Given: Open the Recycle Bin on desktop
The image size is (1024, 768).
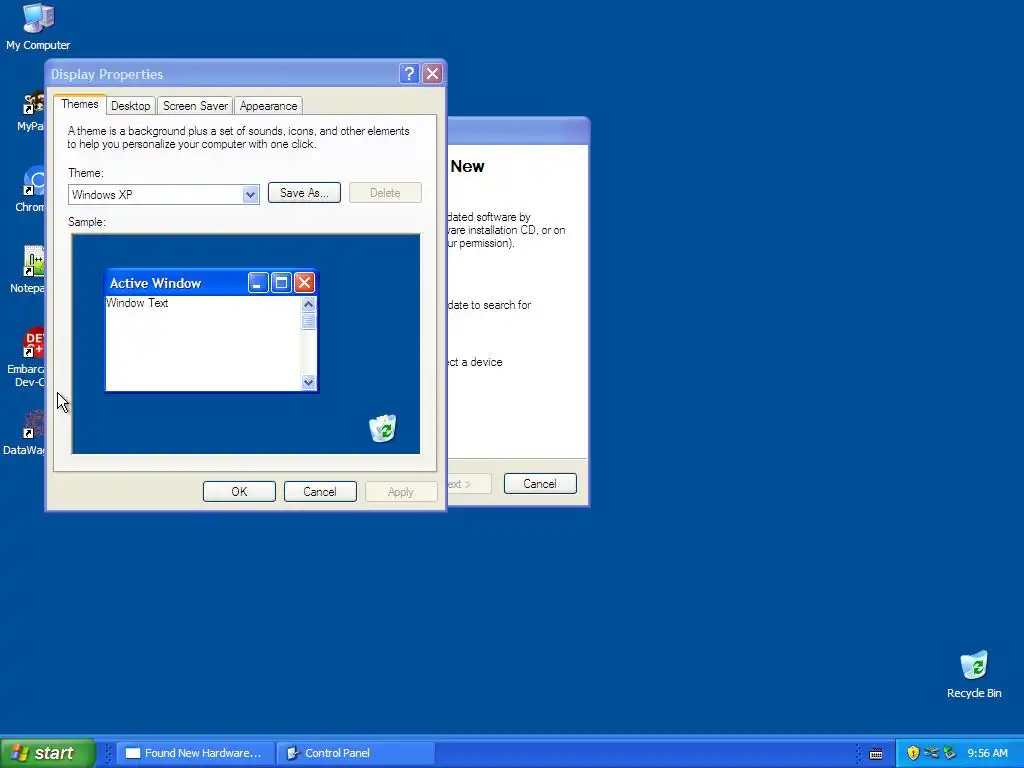Looking at the screenshot, I should [x=974, y=675].
